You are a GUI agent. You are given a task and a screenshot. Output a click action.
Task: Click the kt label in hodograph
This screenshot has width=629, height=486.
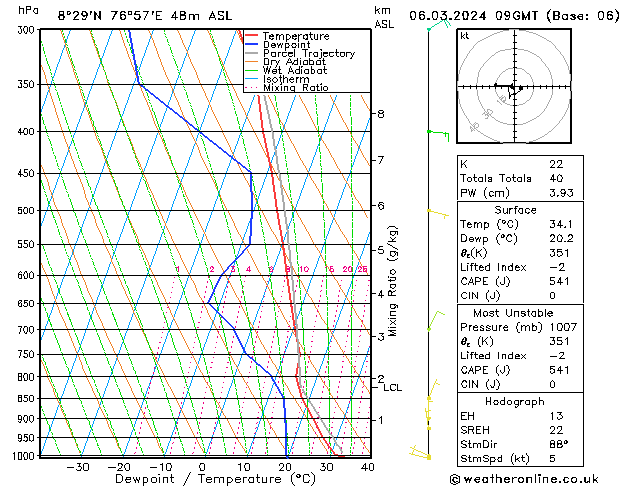(465, 36)
